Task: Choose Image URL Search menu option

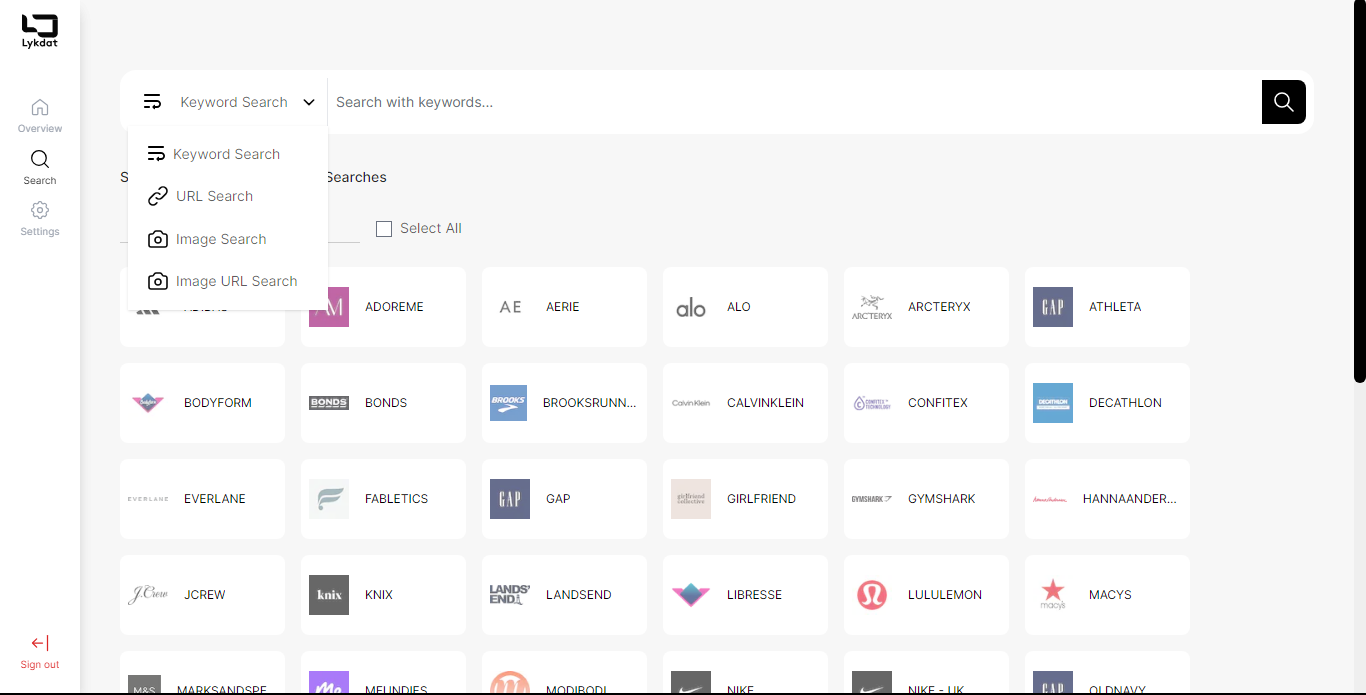Action: click(228, 281)
